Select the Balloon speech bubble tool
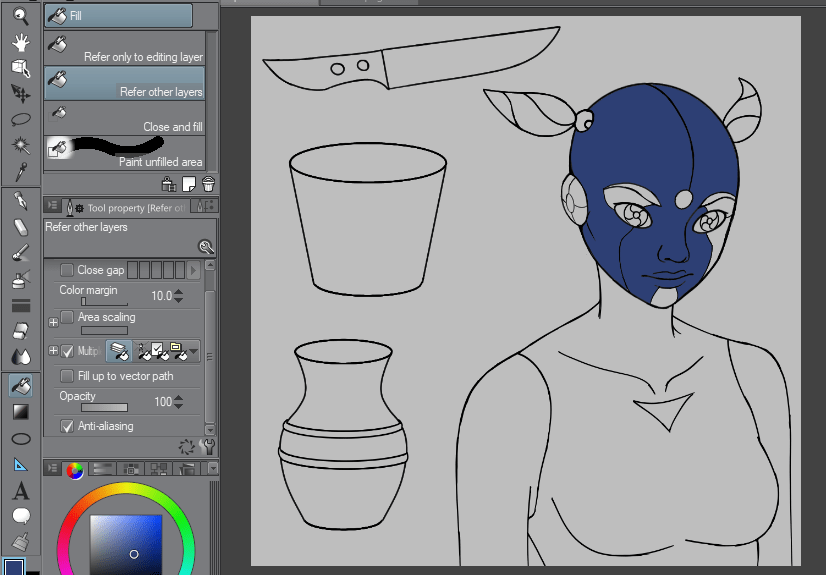Screen dimensions: 826x575 [x=21, y=516]
